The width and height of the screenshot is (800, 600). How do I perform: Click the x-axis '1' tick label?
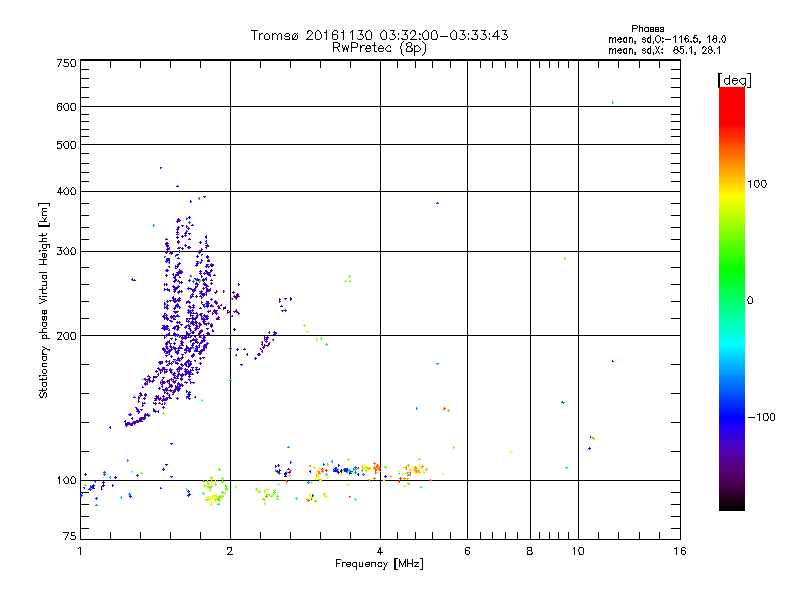[x=80, y=551]
